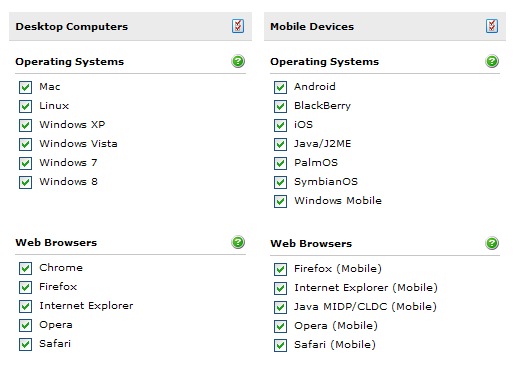Deselect the Safari (Mobile) checkbox
The height and width of the screenshot is (370, 515).
280,345
